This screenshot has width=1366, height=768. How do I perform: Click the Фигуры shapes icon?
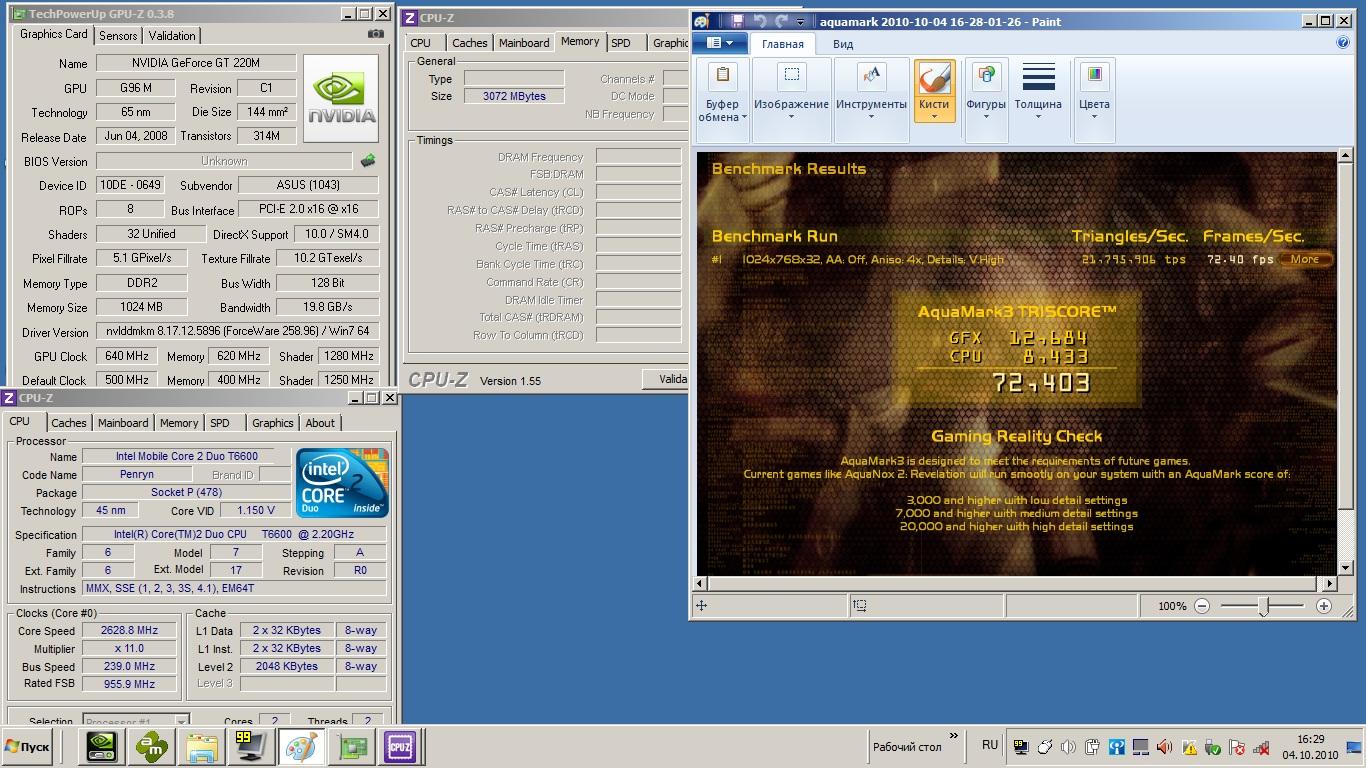click(x=986, y=76)
